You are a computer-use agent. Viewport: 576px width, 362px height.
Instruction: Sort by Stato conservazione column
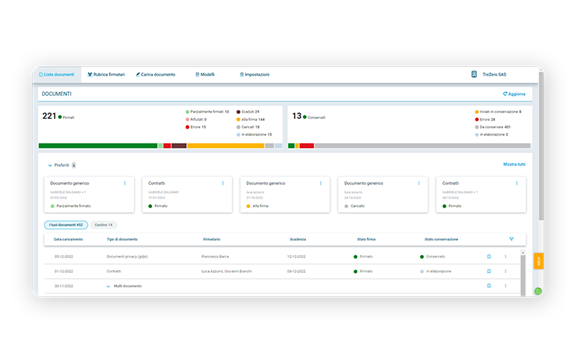click(441, 239)
